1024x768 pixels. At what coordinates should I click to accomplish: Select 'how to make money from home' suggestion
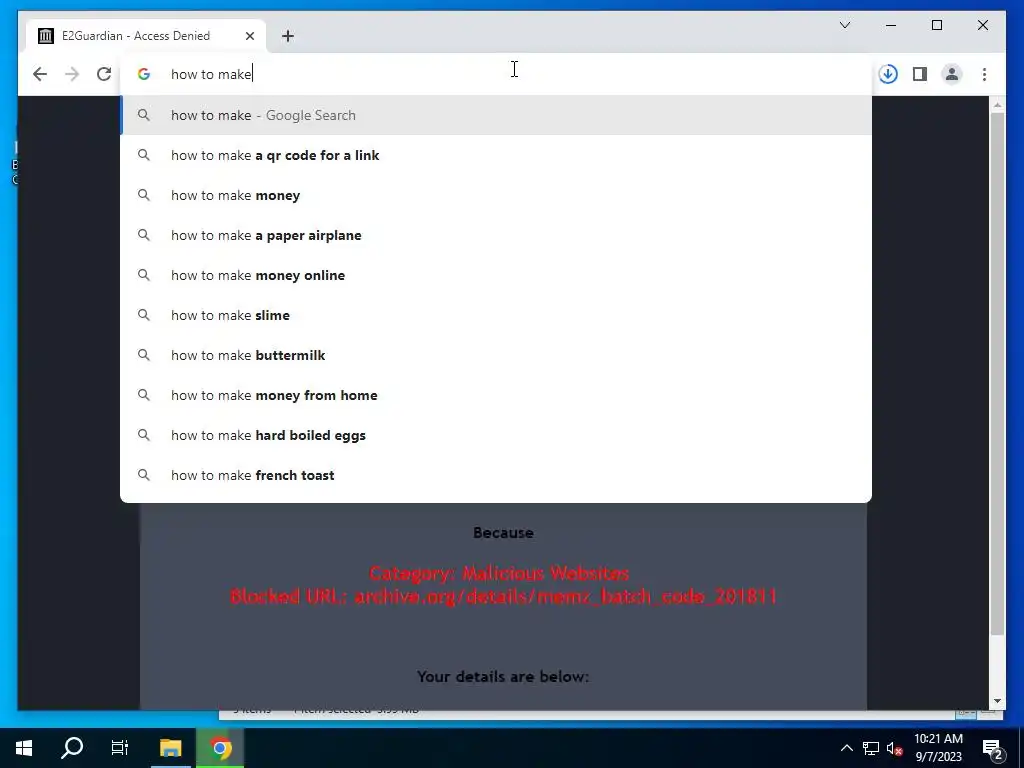(496, 395)
